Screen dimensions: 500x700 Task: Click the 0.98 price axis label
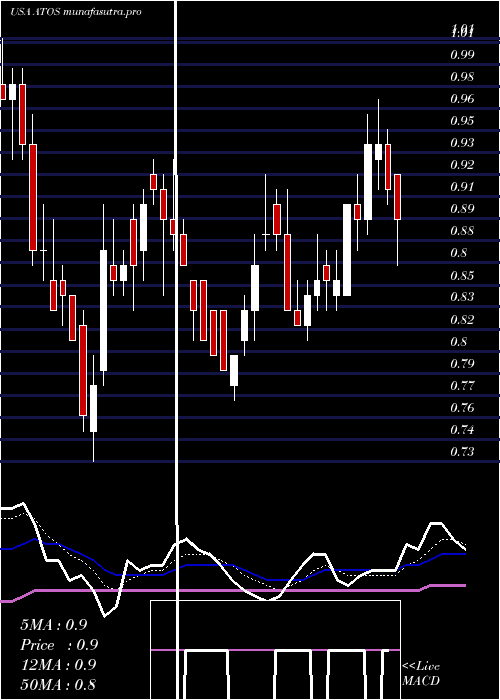point(462,77)
